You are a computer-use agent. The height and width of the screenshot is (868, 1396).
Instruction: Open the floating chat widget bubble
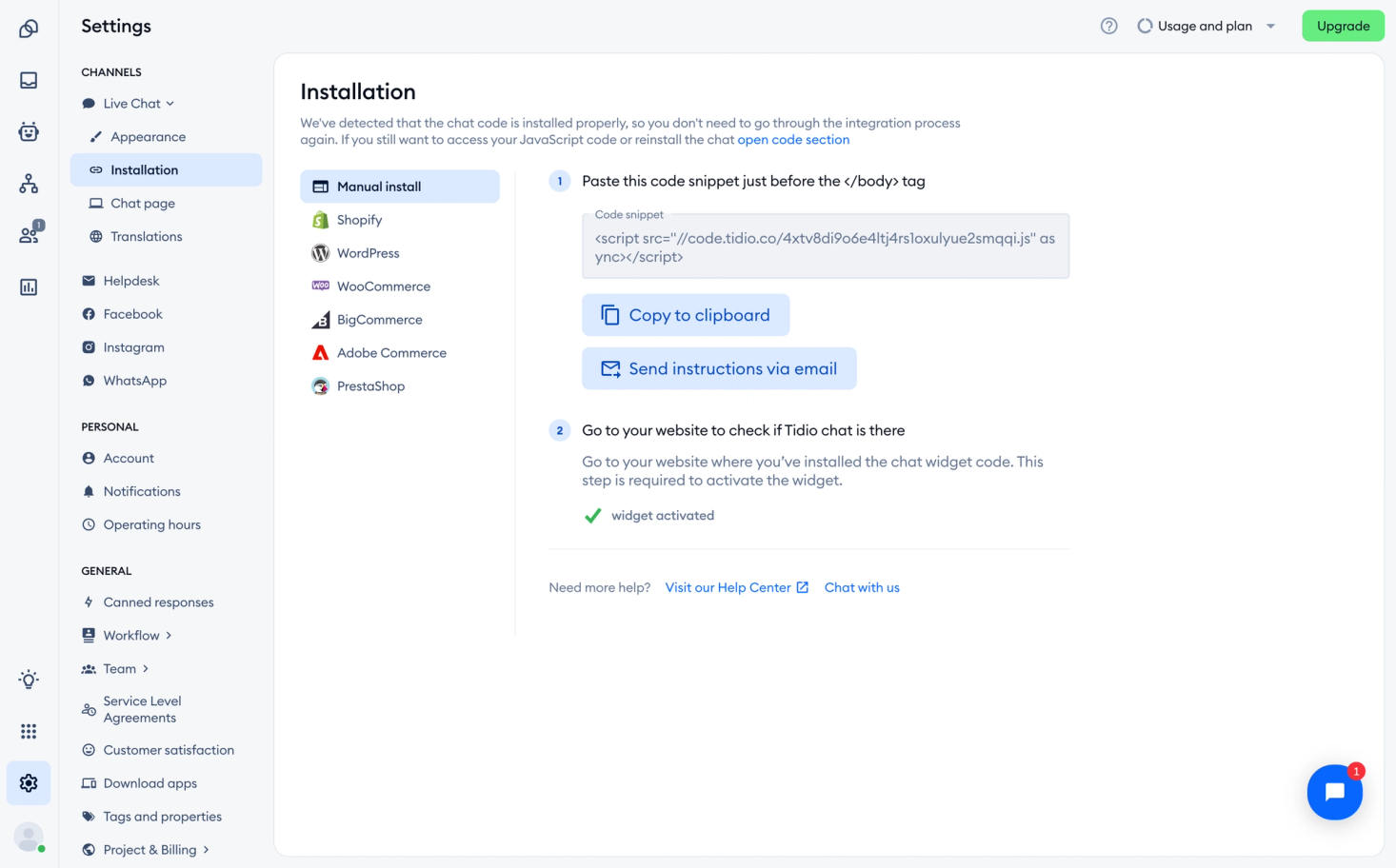1335,792
